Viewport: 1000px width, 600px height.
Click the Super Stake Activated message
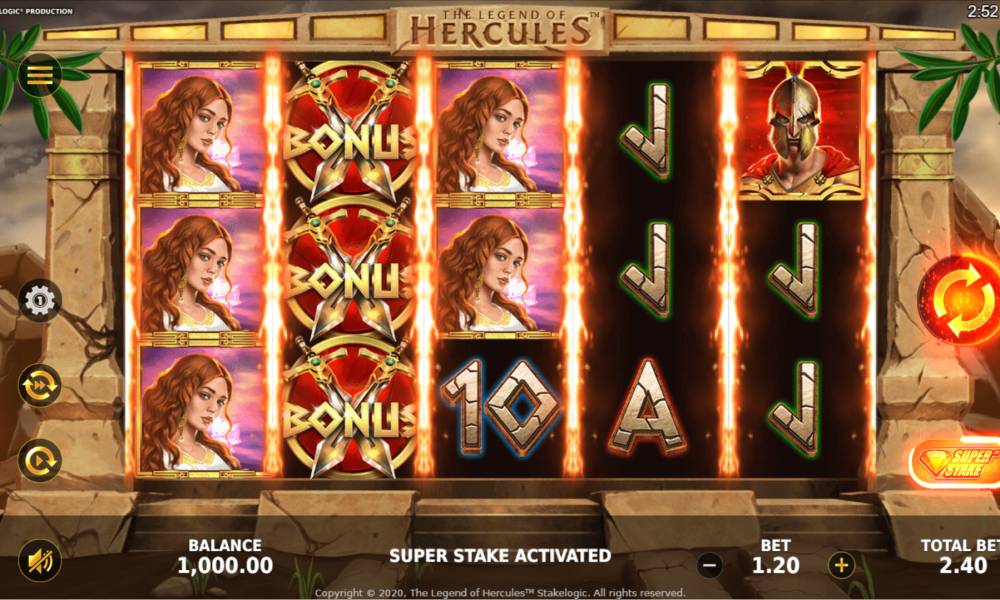coord(500,556)
